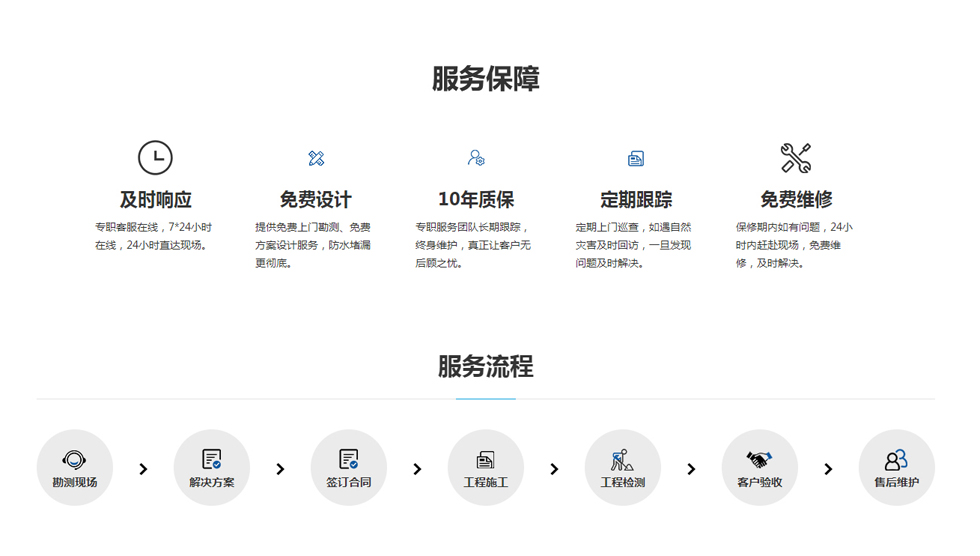Click the 免费设计 title
The height and width of the screenshot is (556, 980).
(x=316, y=200)
